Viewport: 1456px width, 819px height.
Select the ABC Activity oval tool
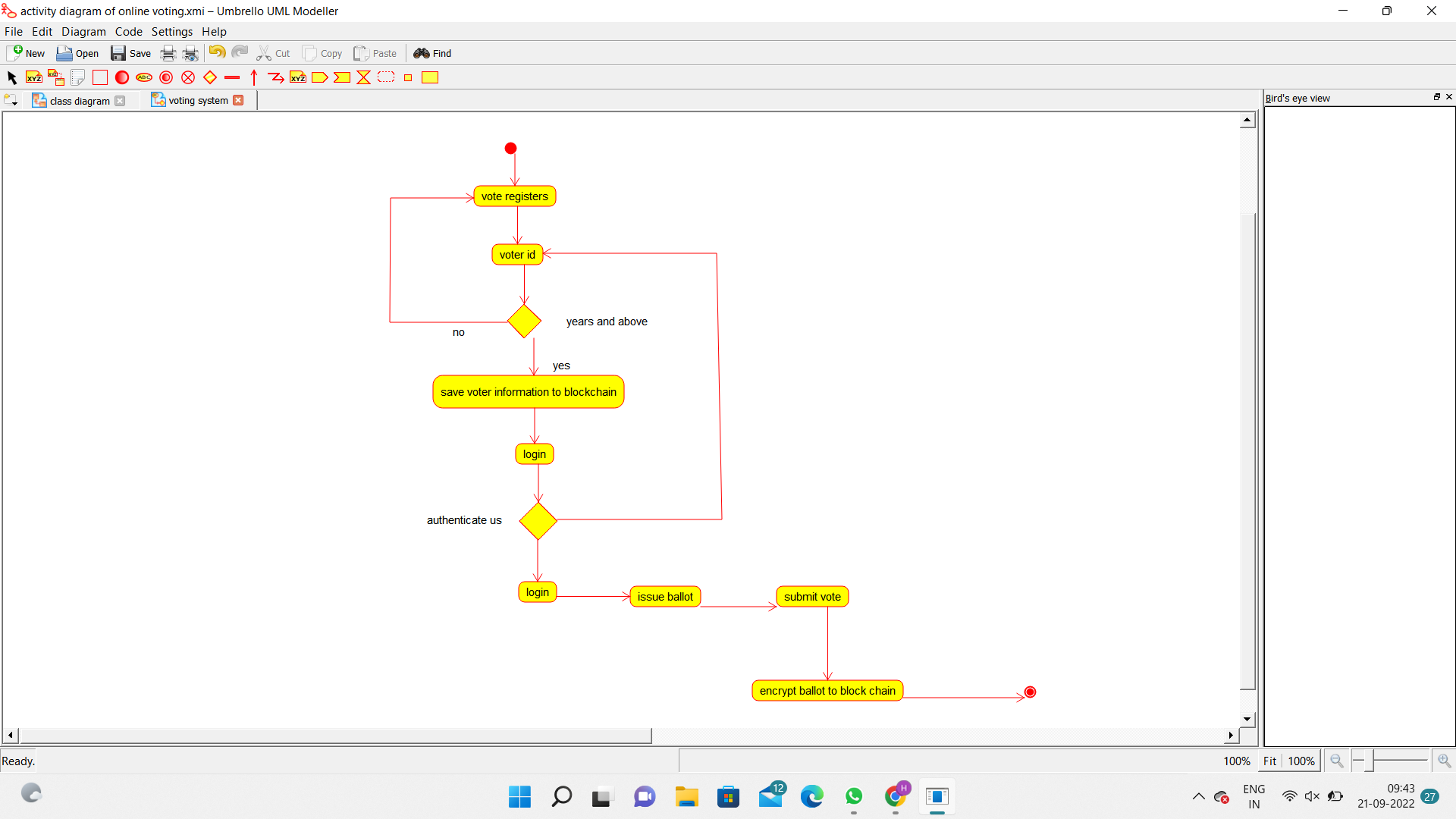pyautogui.click(x=144, y=77)
